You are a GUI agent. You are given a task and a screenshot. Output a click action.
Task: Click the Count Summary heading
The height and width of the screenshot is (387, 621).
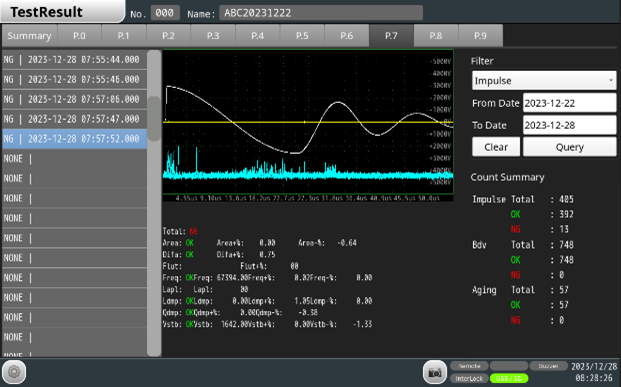click(x=507, y=177)
